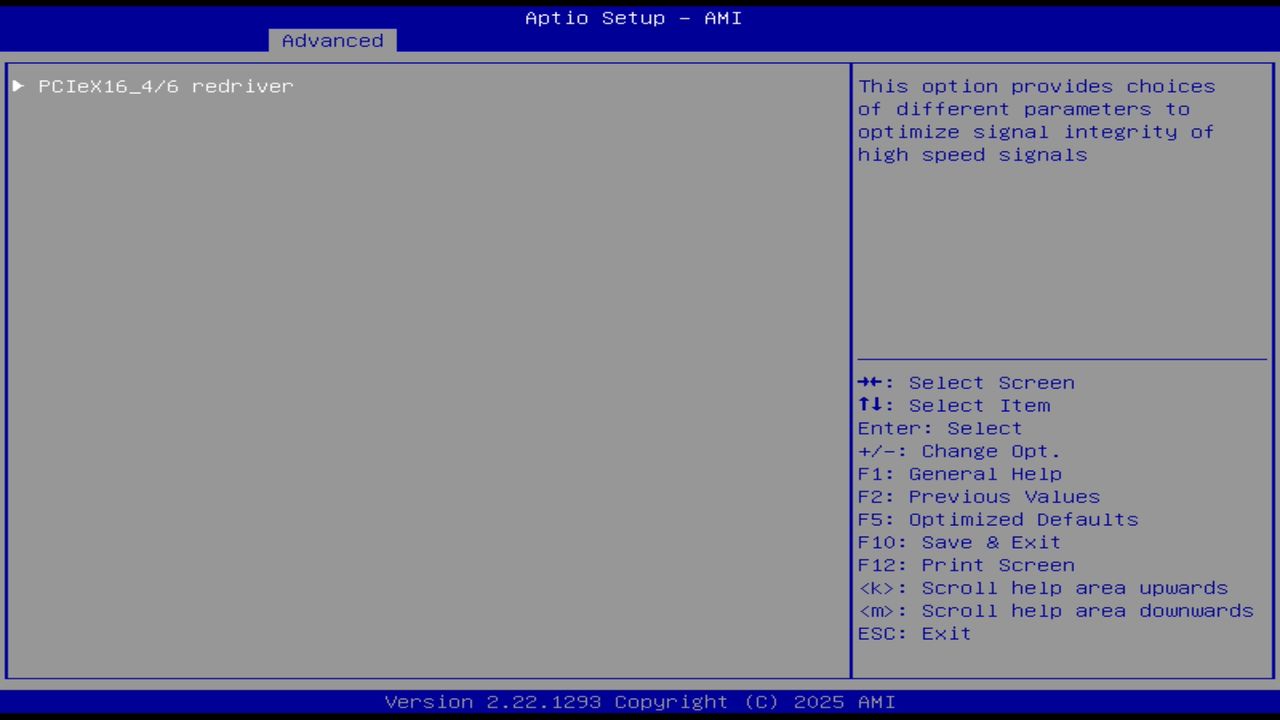Click the Select Item up/down arrows icon
The width and height of the screenshot is (1280, 720).
tap(872, 405)
